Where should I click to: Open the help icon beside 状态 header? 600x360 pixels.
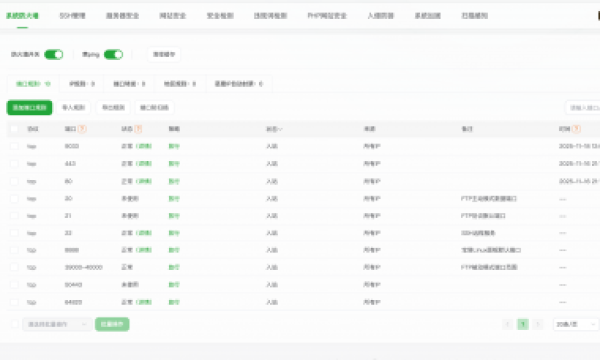click(138, 129)
